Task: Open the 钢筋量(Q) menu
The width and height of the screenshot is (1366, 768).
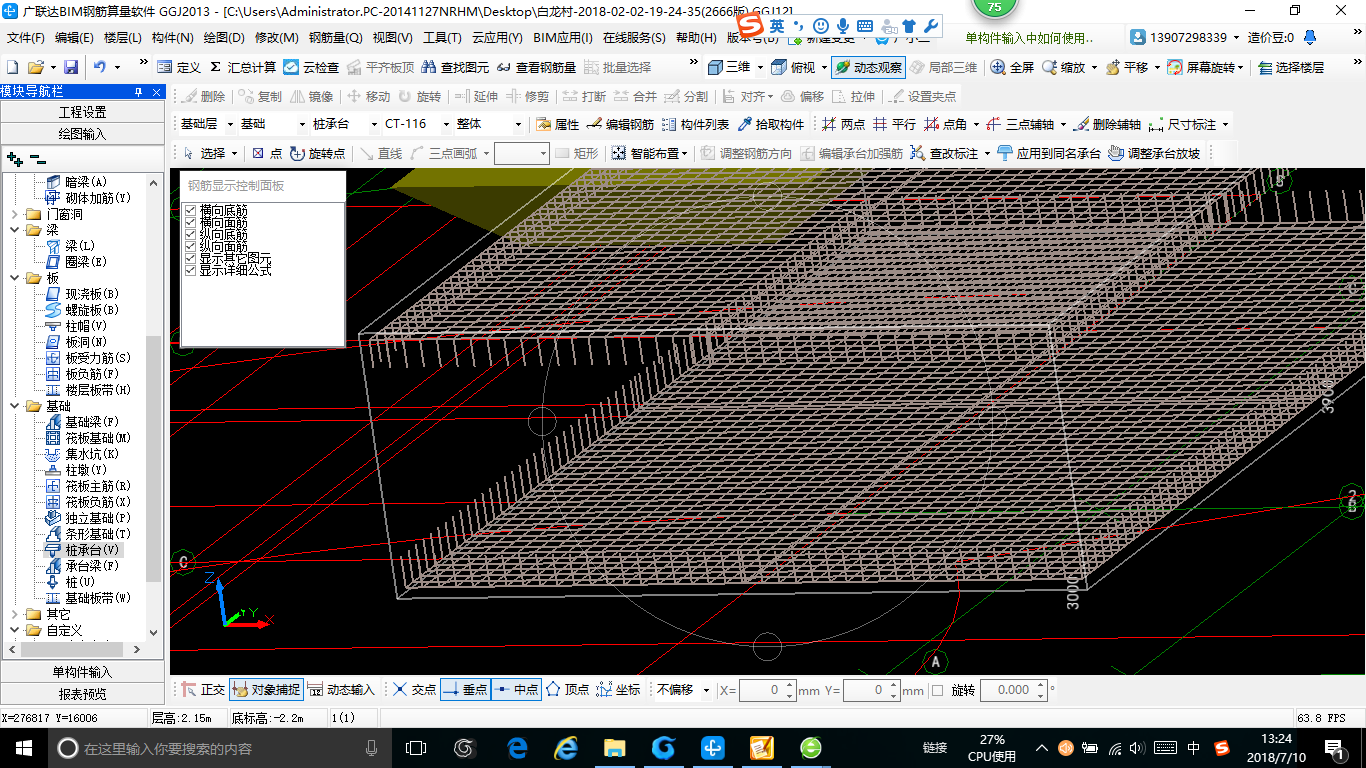Action: 335,38
